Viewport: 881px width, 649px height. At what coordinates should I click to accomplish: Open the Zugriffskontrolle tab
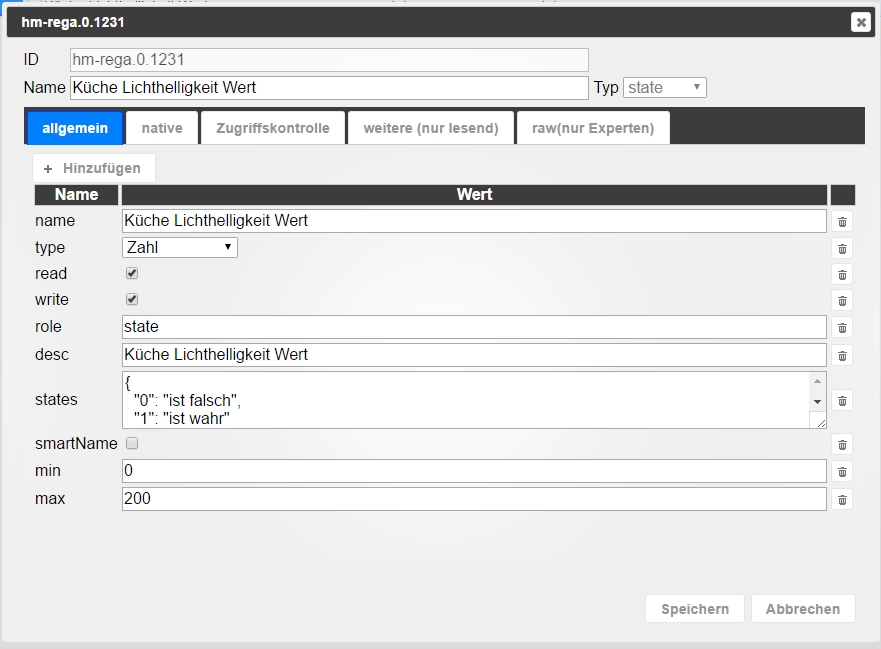(273, 128)
